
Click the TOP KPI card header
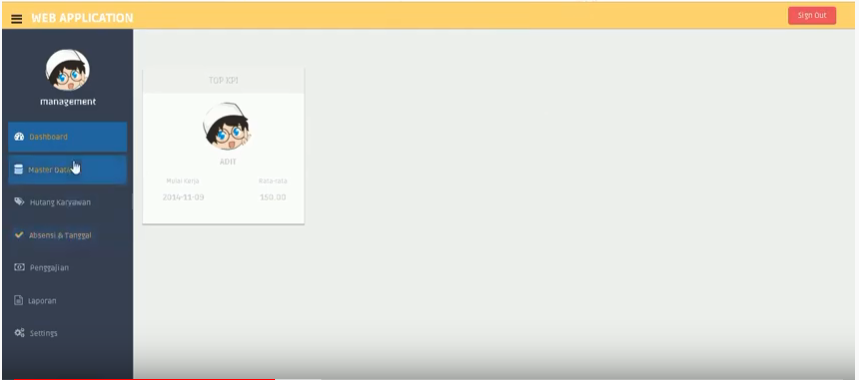pyautogui.click(x=224, y=80)
